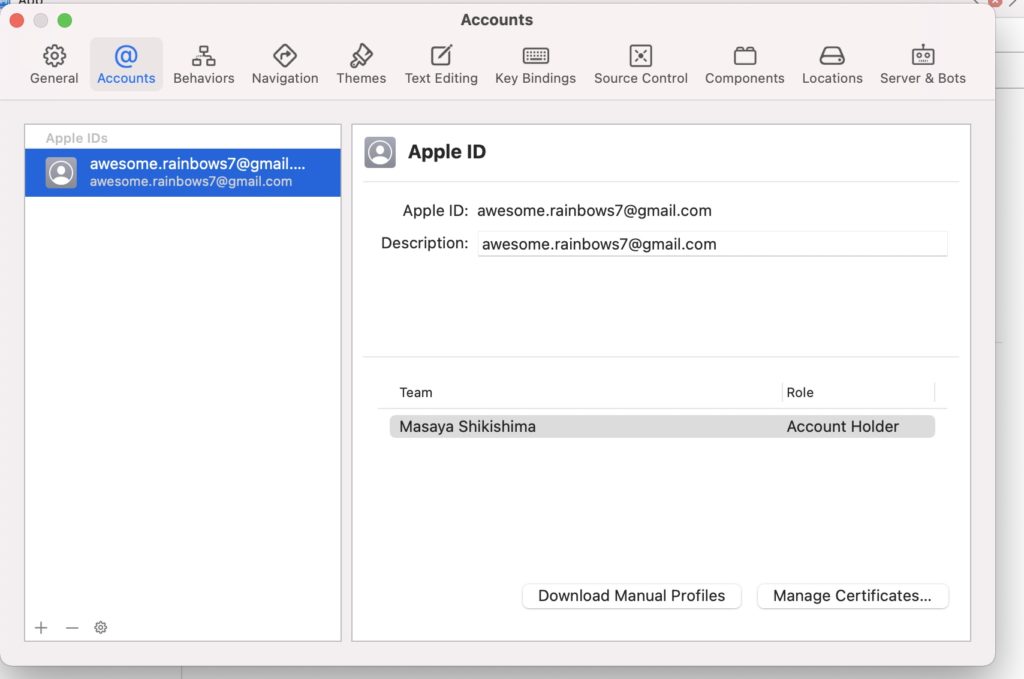Open Key Bindings preferences
The image size is (1024, 679).
click(x=536, y=65)
